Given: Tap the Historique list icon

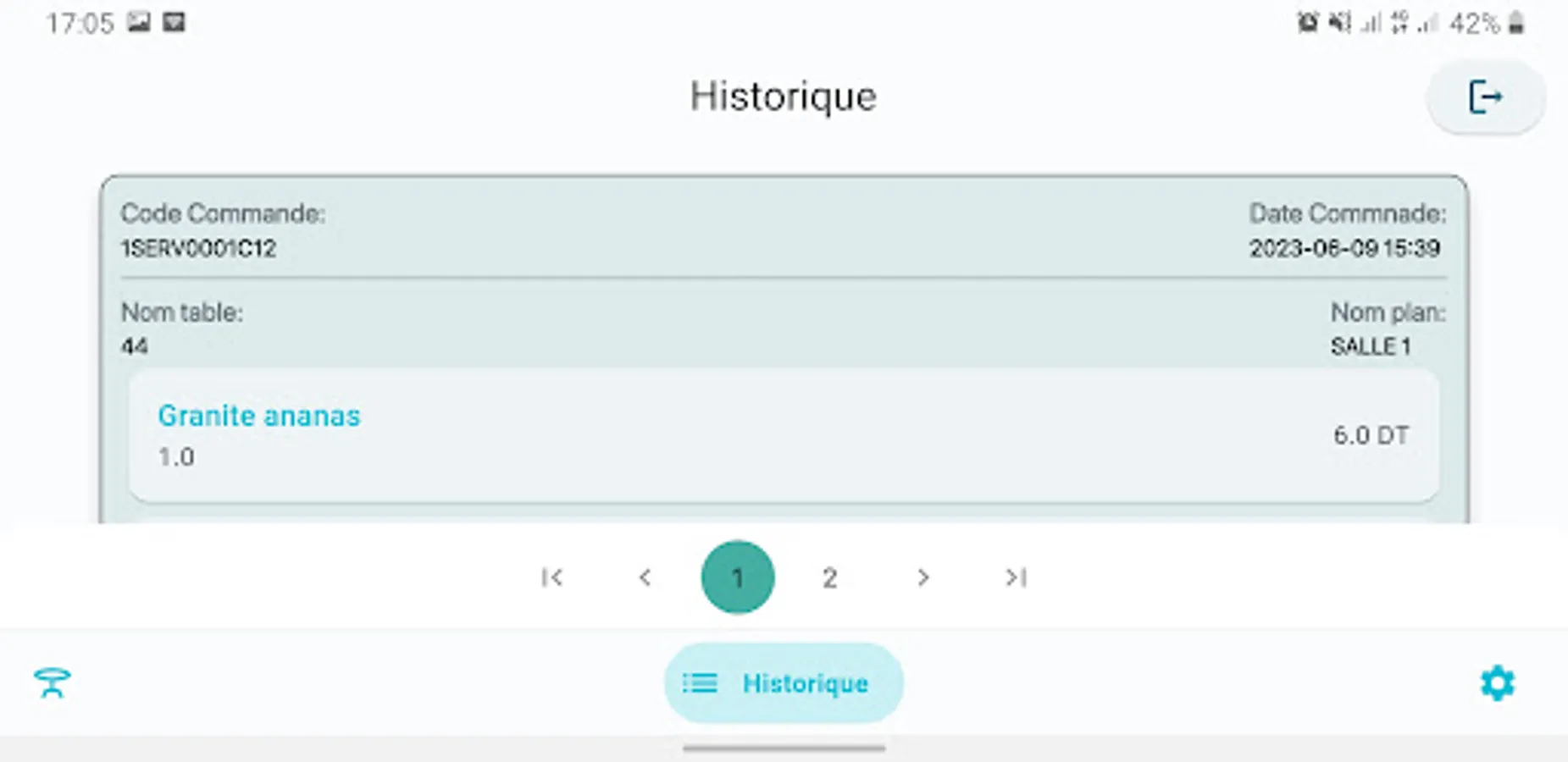Looking at the screenshot, I should 700,683.
